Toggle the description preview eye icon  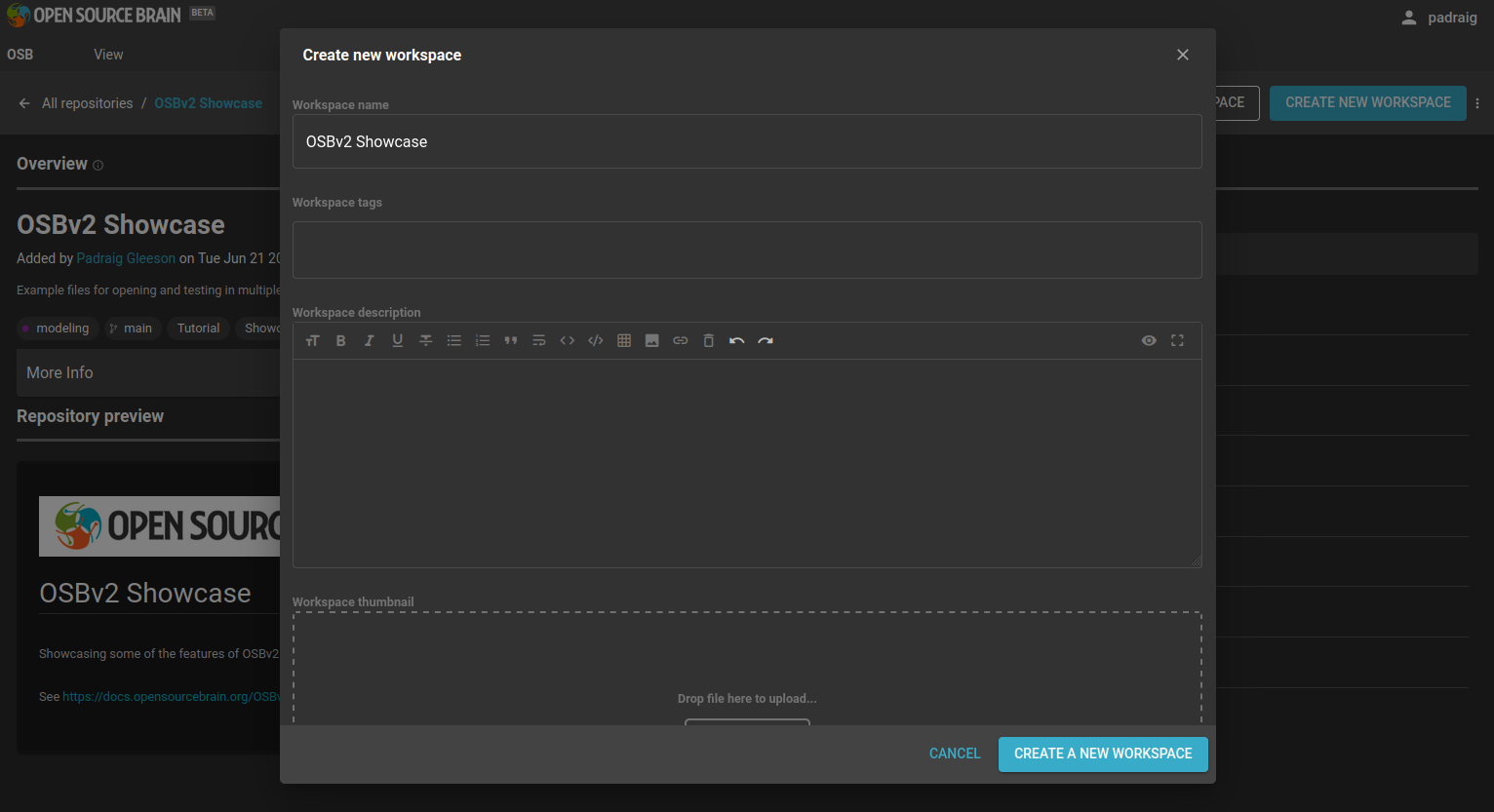pos(1149,341)
